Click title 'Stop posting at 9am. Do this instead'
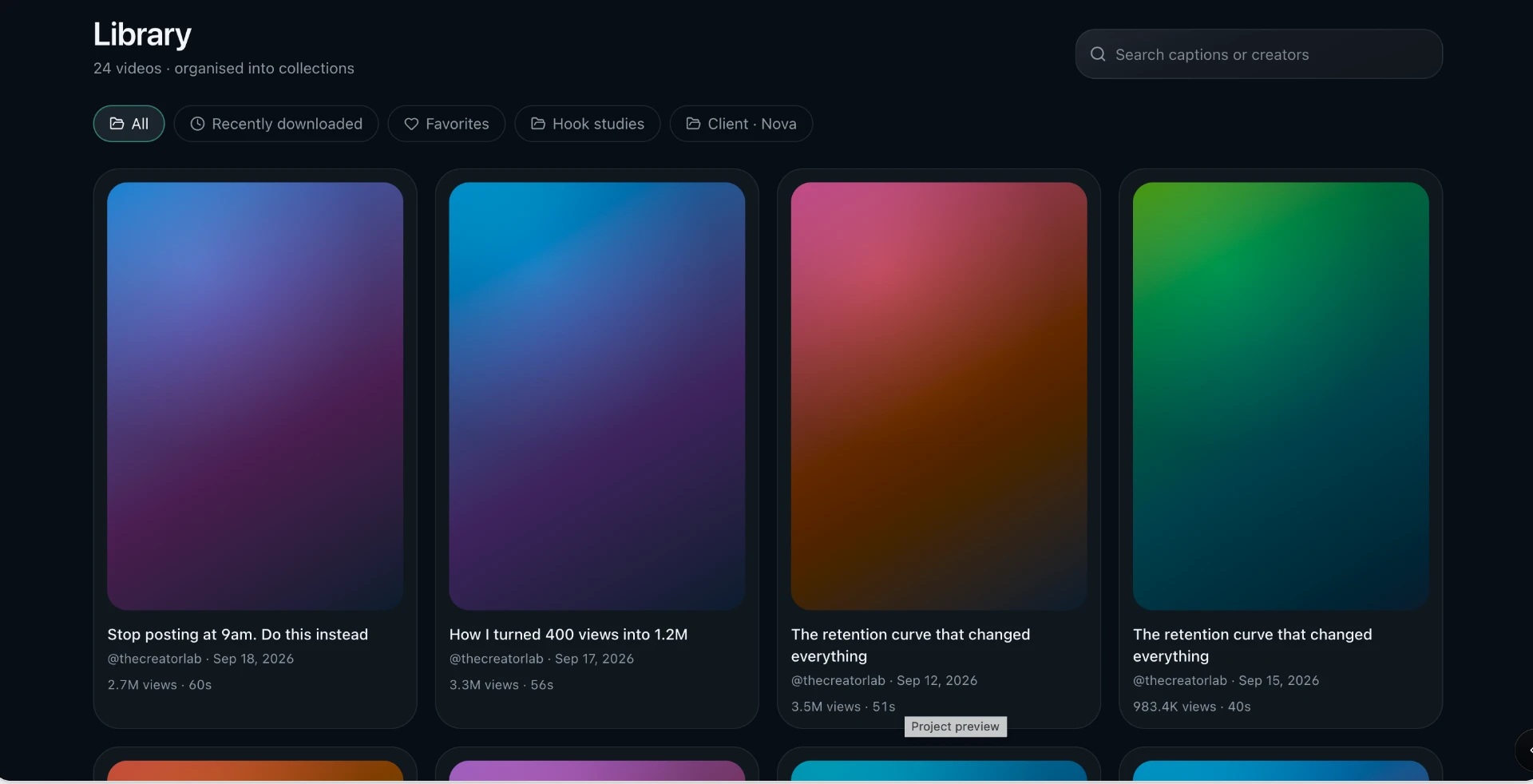The width and height of the screenshot is (1533, 784). click(238, 635)
